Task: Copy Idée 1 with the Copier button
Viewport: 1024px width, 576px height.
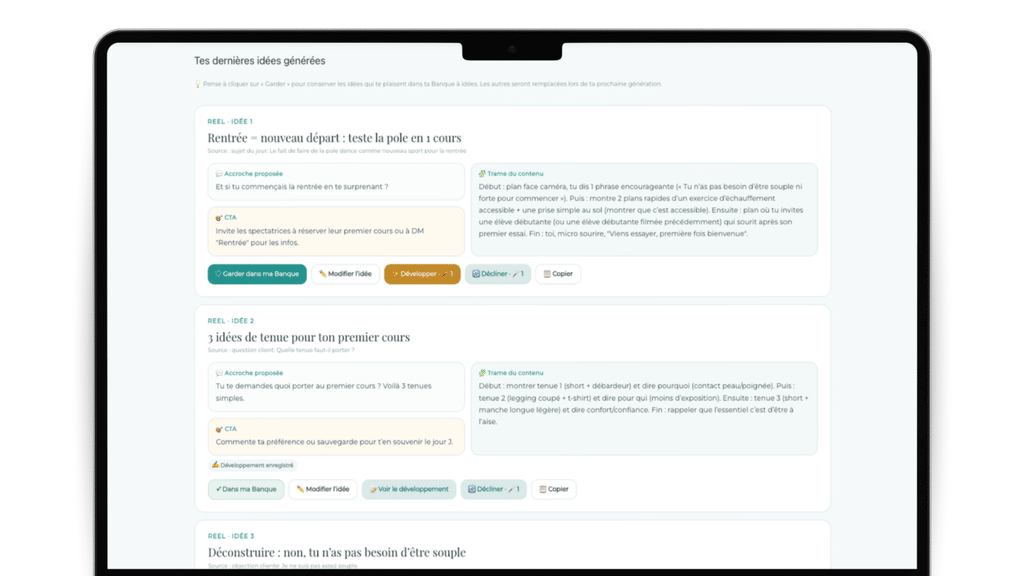Action: (558, 274)
